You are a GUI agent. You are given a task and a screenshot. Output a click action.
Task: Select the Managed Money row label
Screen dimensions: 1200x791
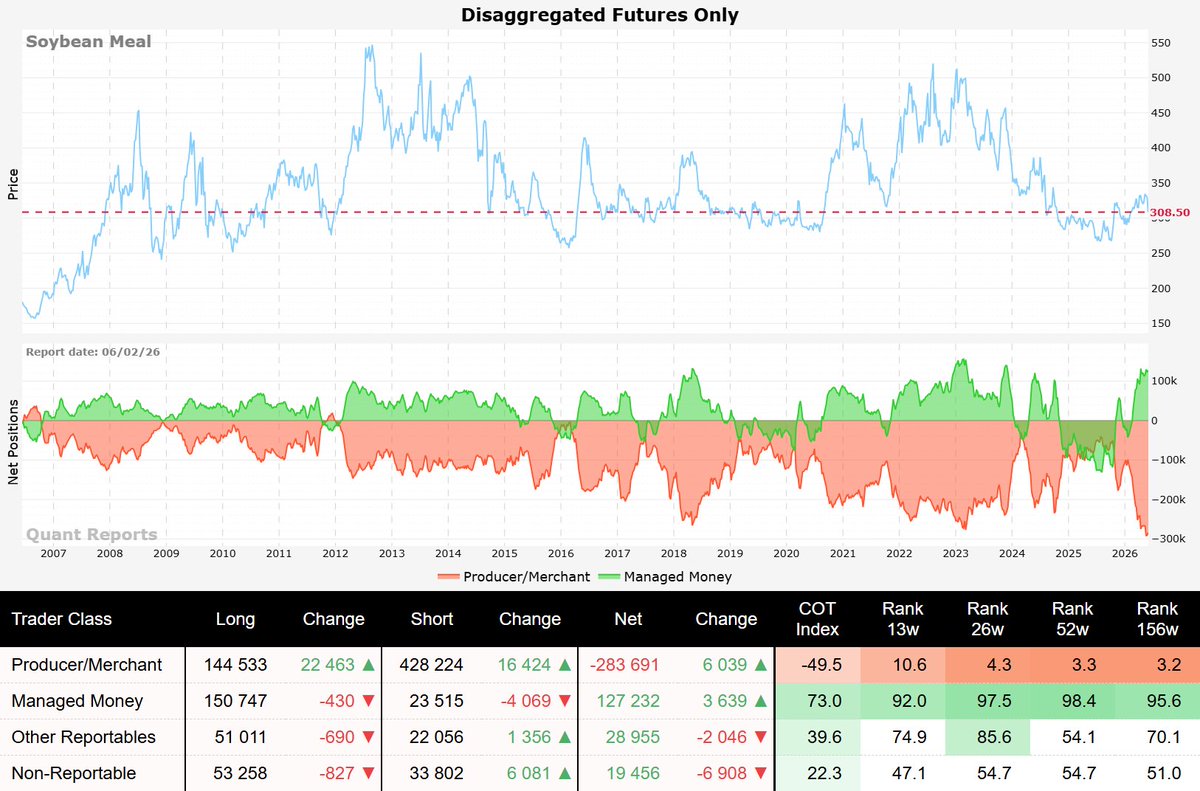tap(77, 701)
